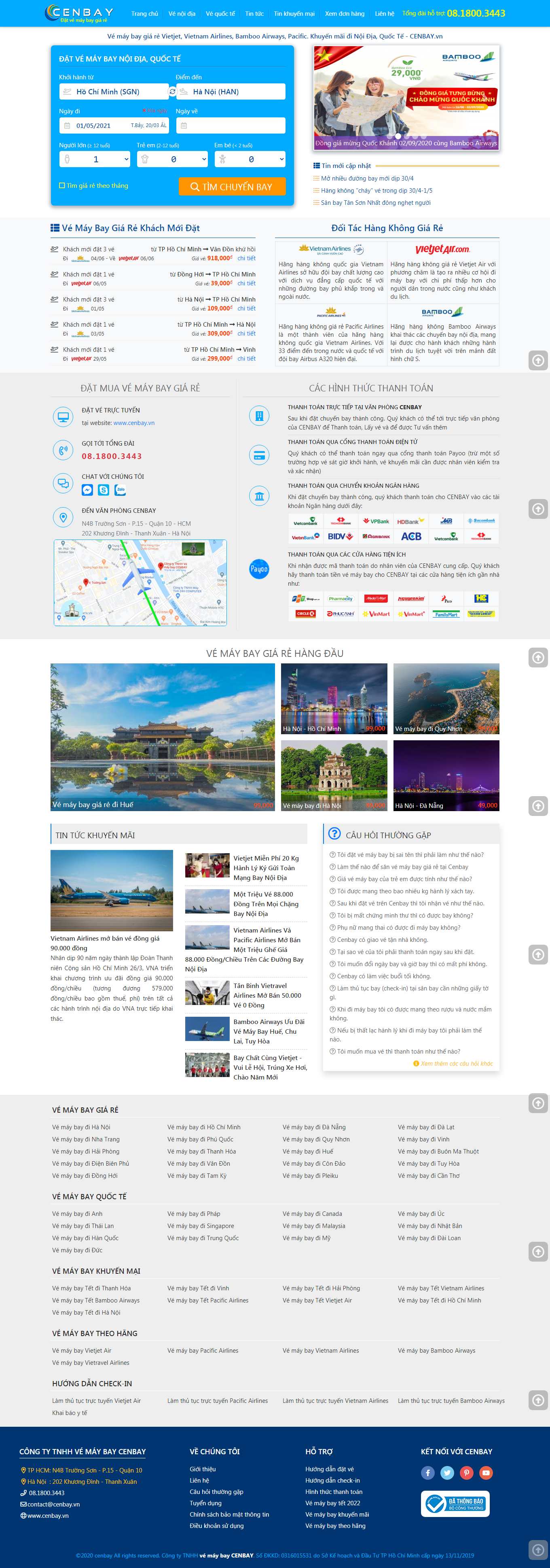This screenshot has height=1568, width=550.
Task: Go to 'Tin tức' menu item
Action: point(254,13)
